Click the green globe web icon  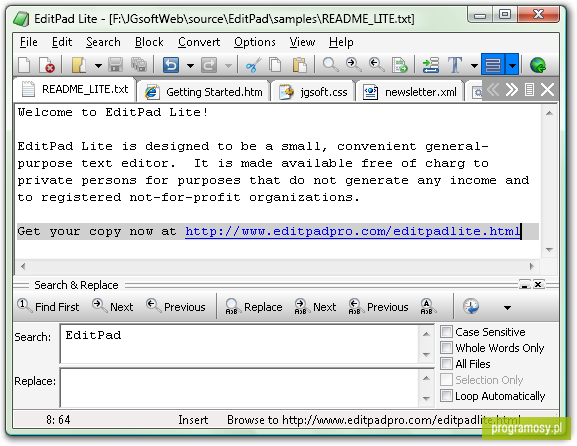[538, 66]
